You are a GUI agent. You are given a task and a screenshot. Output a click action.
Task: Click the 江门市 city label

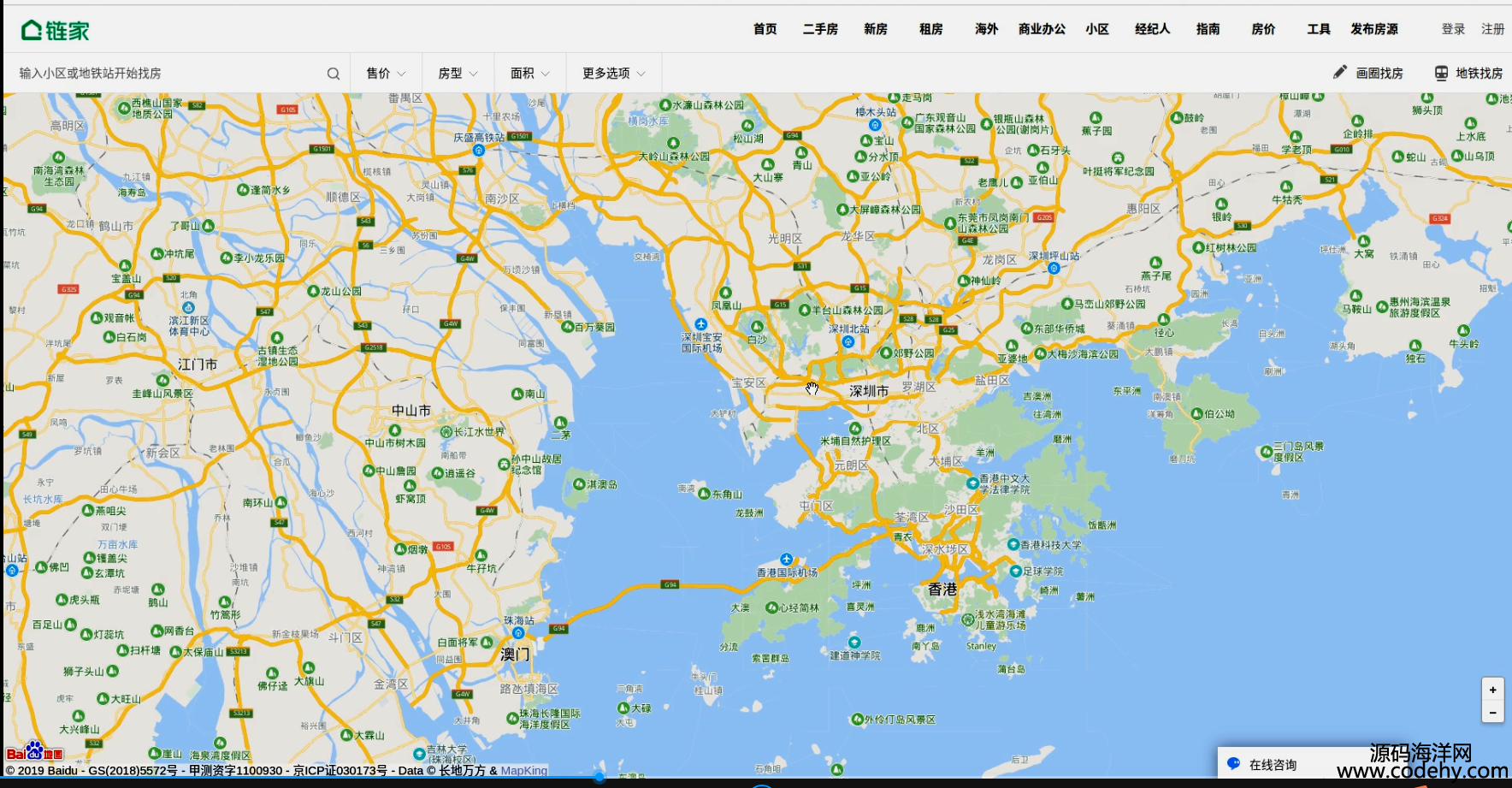click(x=198, y=364)
